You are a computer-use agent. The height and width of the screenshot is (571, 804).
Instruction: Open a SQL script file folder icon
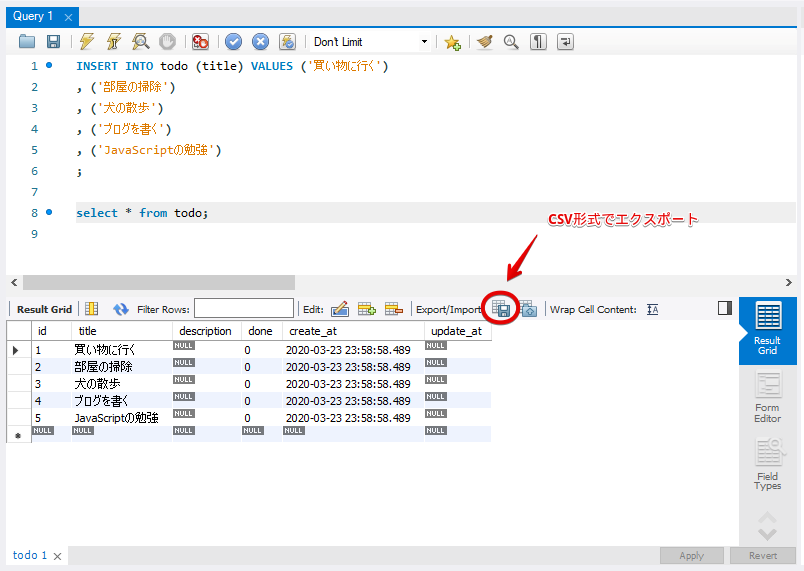point(27,42)
